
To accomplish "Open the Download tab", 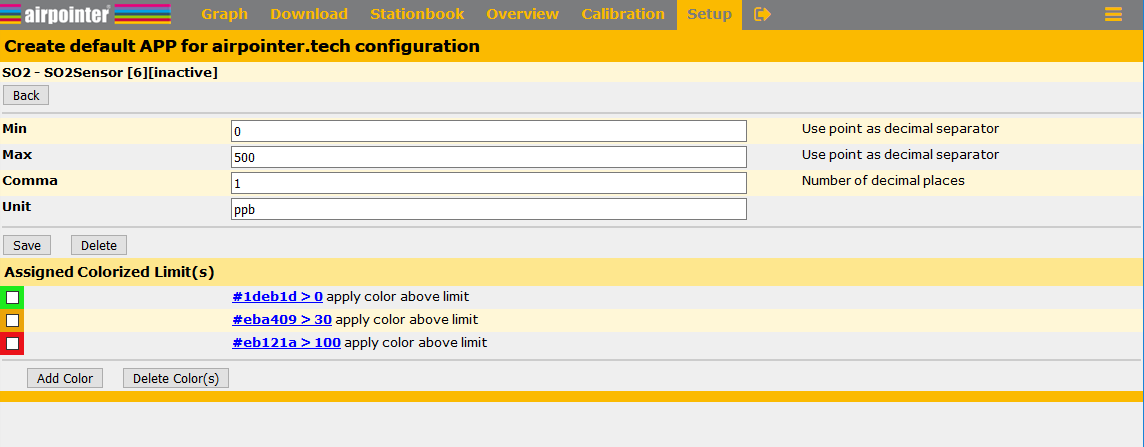I will [309, 14].
